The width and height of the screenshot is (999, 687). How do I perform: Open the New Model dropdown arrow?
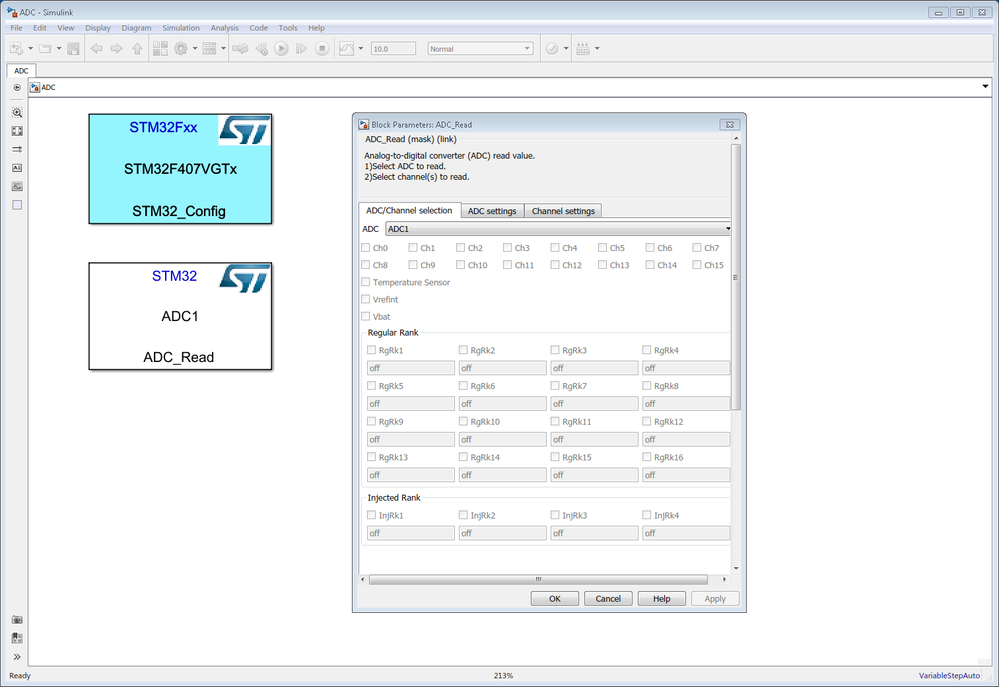pos(30,48)
